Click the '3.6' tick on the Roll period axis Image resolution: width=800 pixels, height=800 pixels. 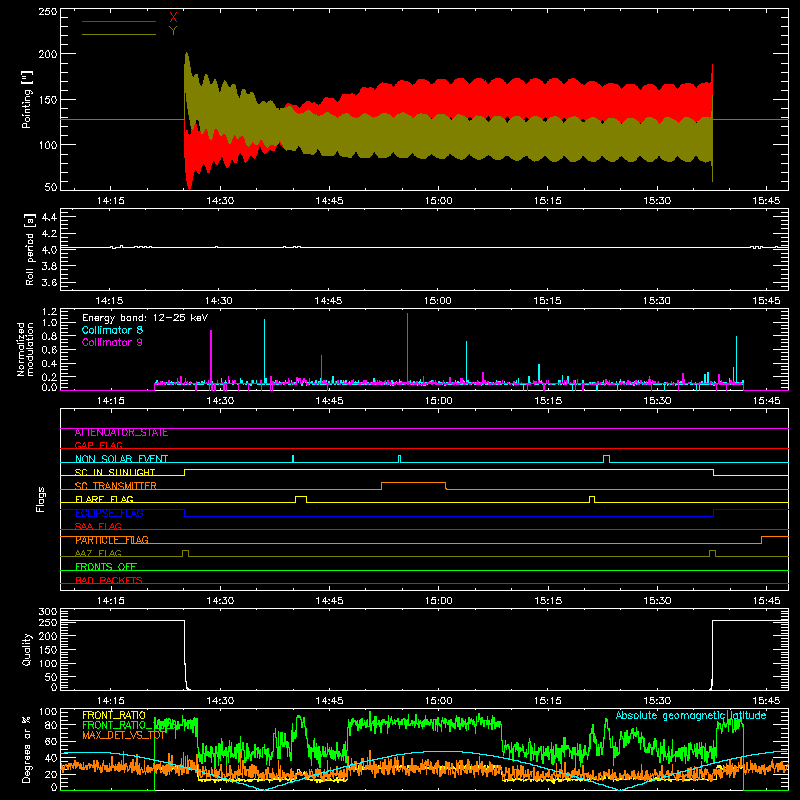[x=49, y=282]
